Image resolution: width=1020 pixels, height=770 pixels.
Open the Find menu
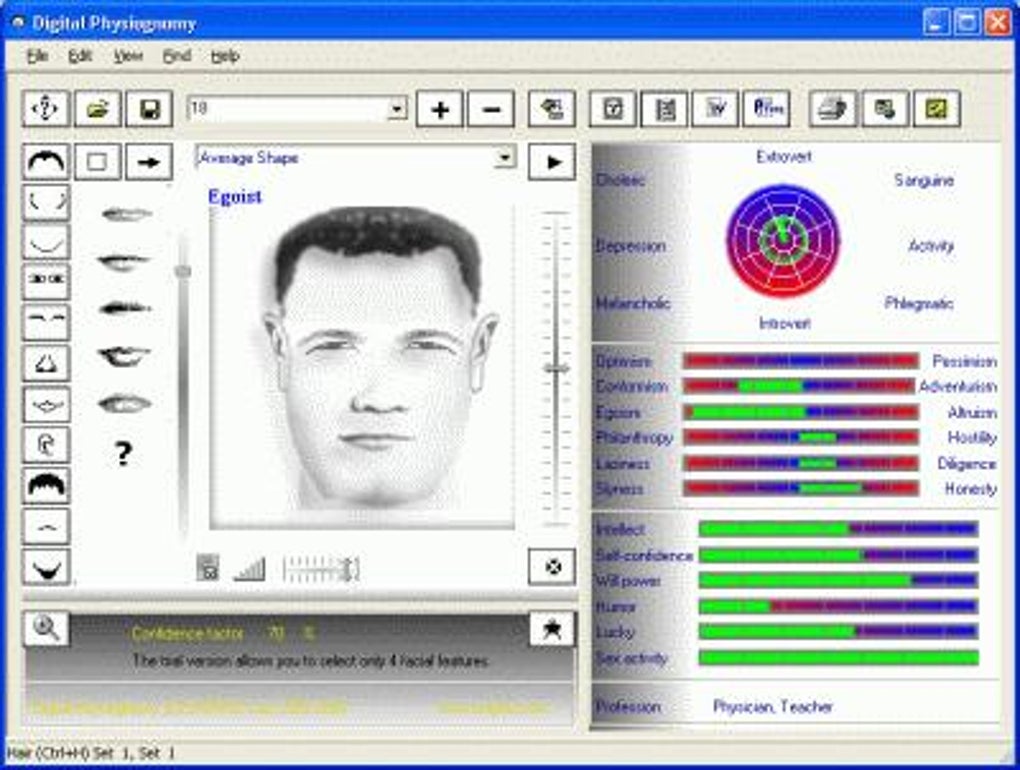(177, 57)
